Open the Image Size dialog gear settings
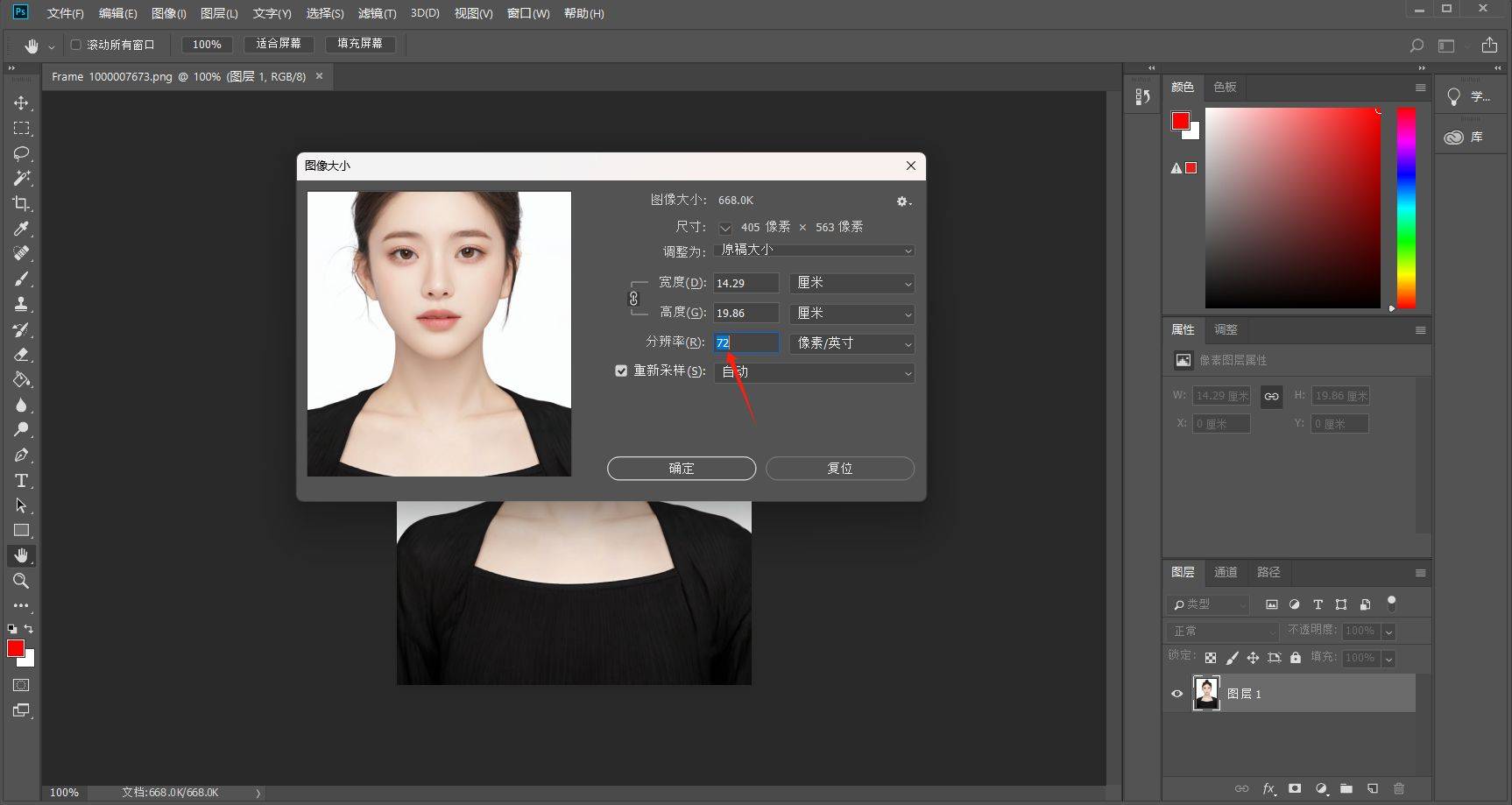Image resolution: width=1512 pixels, height=805 pixels. coord(903,201)
